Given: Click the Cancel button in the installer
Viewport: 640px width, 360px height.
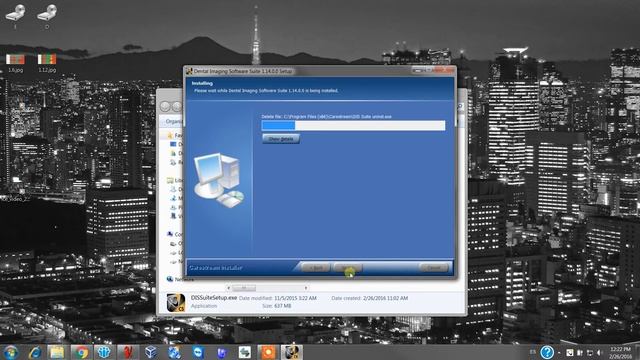Looking at the screenshot, I should [x=434, y=268].
